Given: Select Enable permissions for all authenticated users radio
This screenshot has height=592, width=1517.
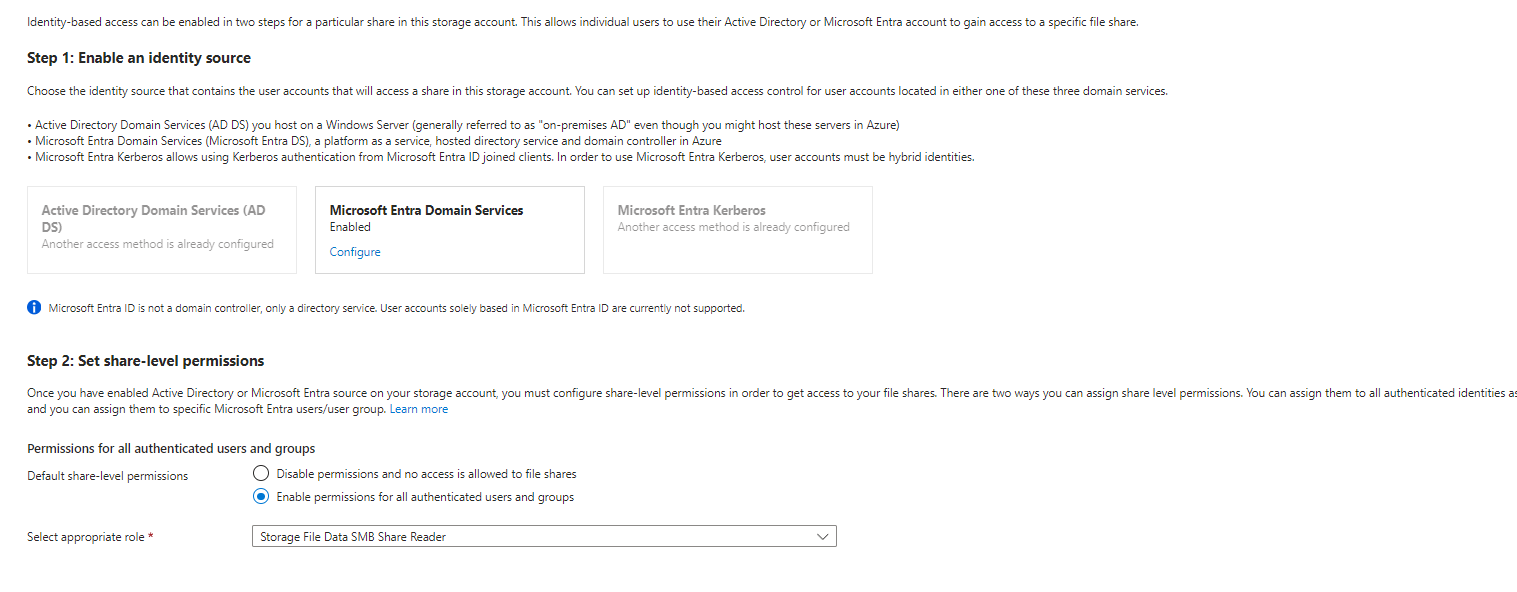Looking at the screenshot, I should click(261, 496).
